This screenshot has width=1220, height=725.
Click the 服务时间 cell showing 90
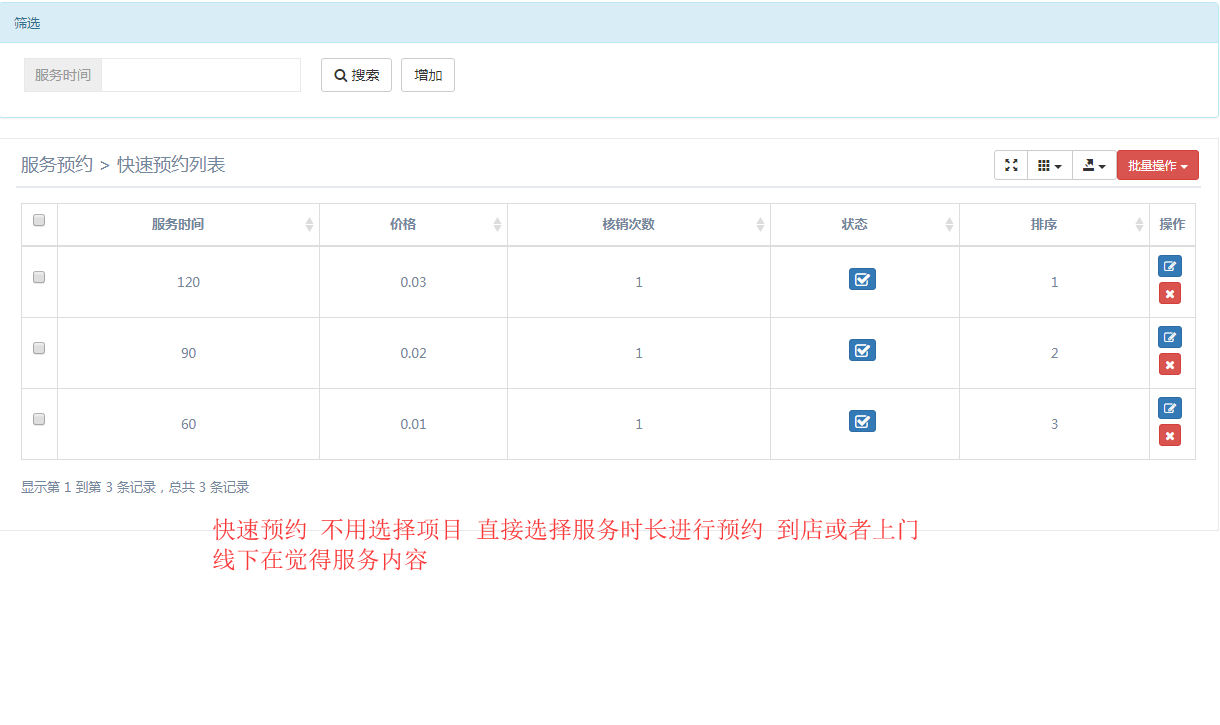[188, 353]
